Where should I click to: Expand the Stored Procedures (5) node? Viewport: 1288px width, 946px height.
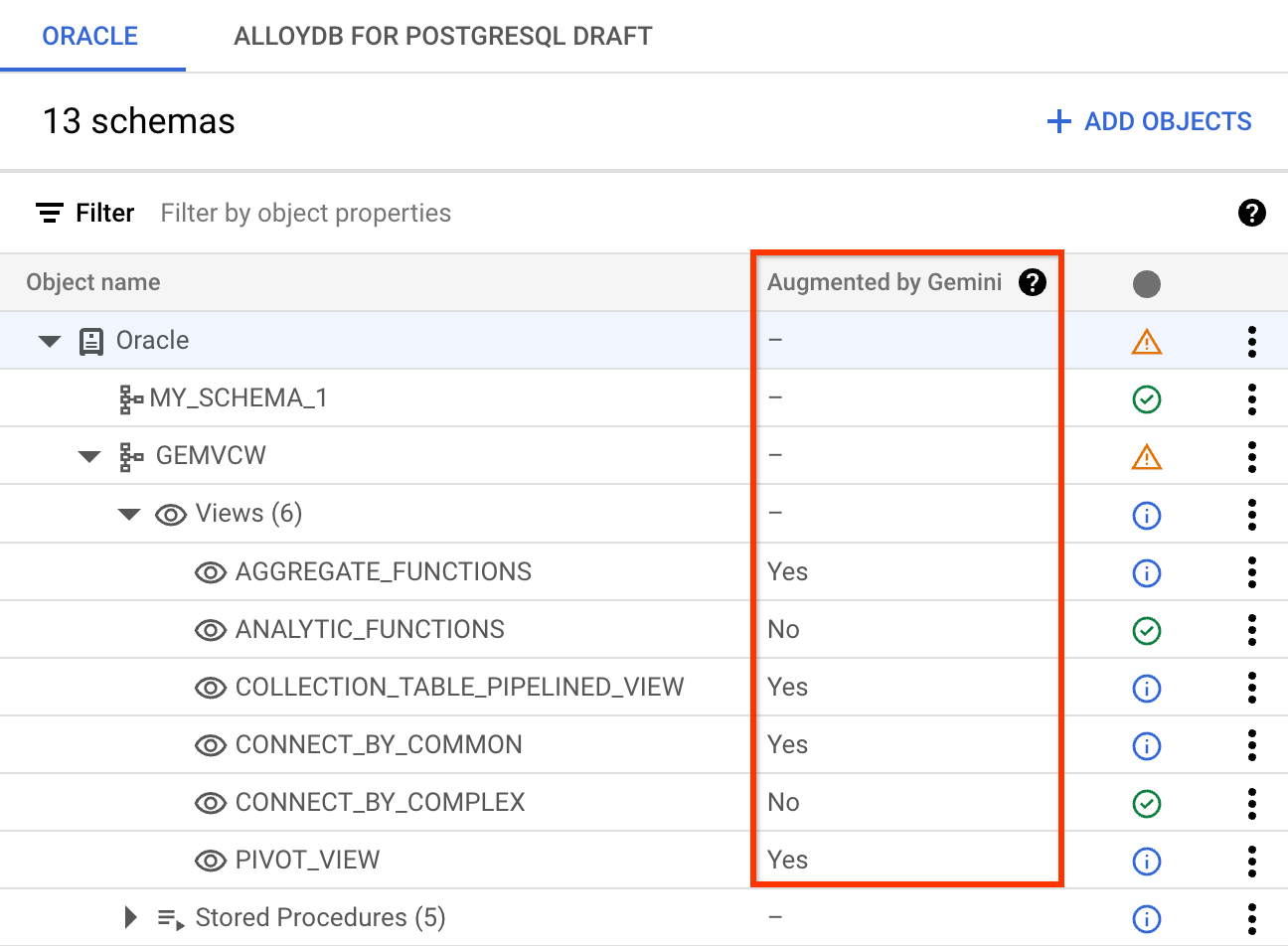[x=130, y=917]
